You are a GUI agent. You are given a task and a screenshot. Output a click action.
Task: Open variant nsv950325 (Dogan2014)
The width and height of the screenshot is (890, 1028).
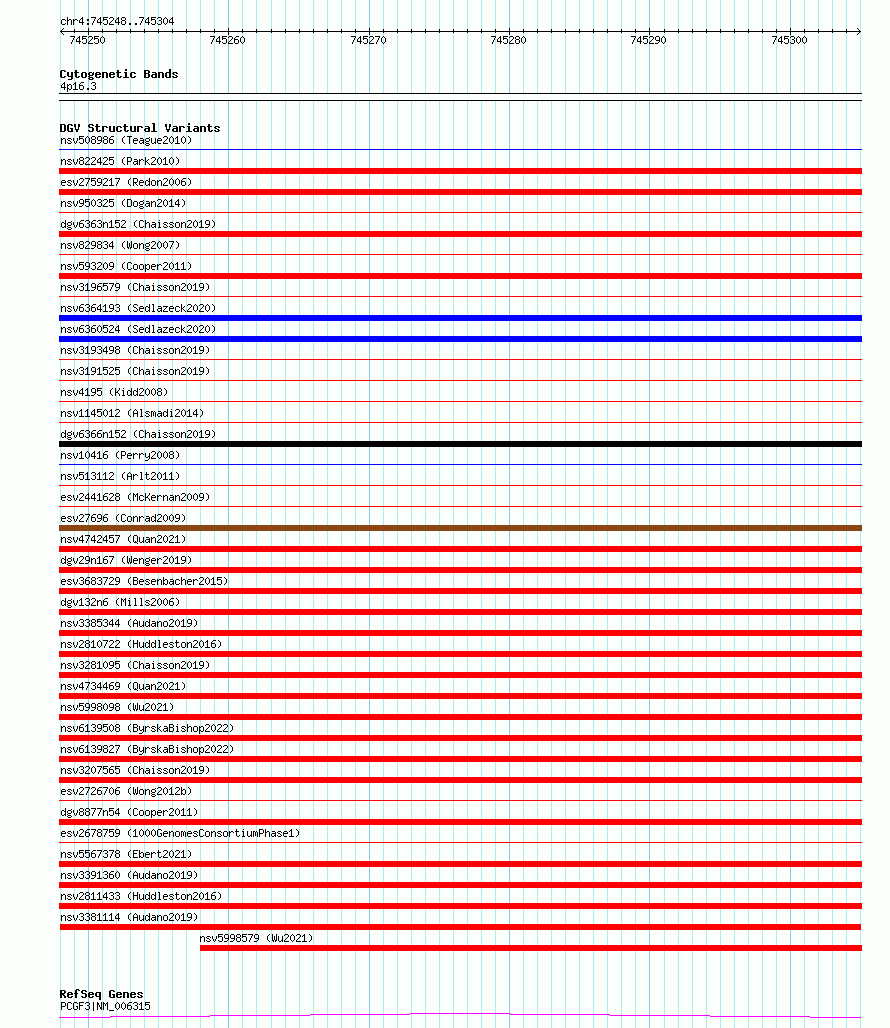[x=123, y=203]
